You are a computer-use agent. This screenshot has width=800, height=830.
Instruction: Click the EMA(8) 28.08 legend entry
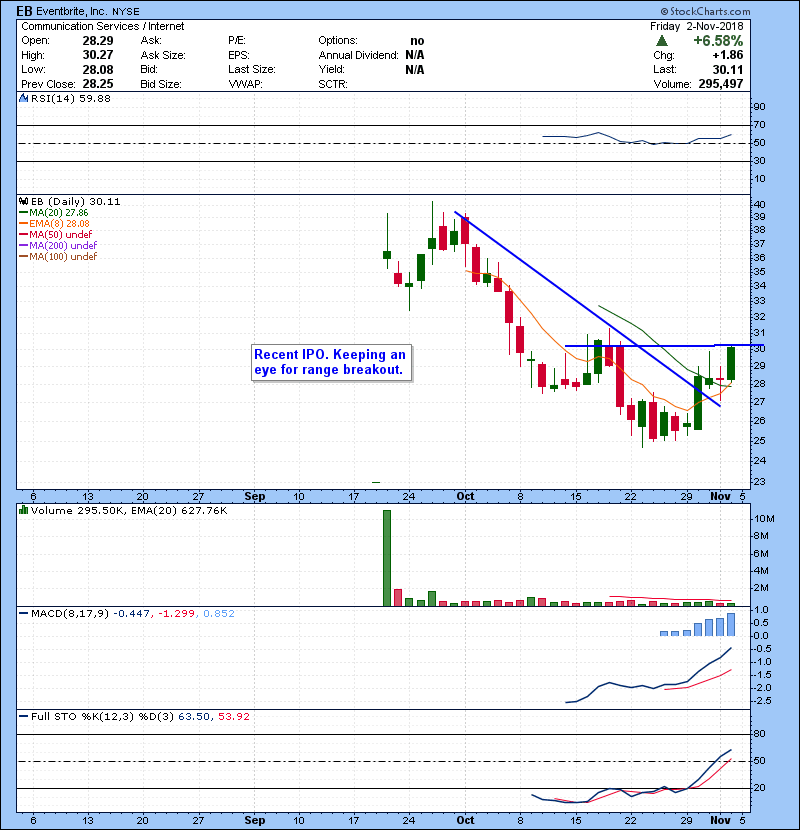pyautogui.click(x=55, y=223)
